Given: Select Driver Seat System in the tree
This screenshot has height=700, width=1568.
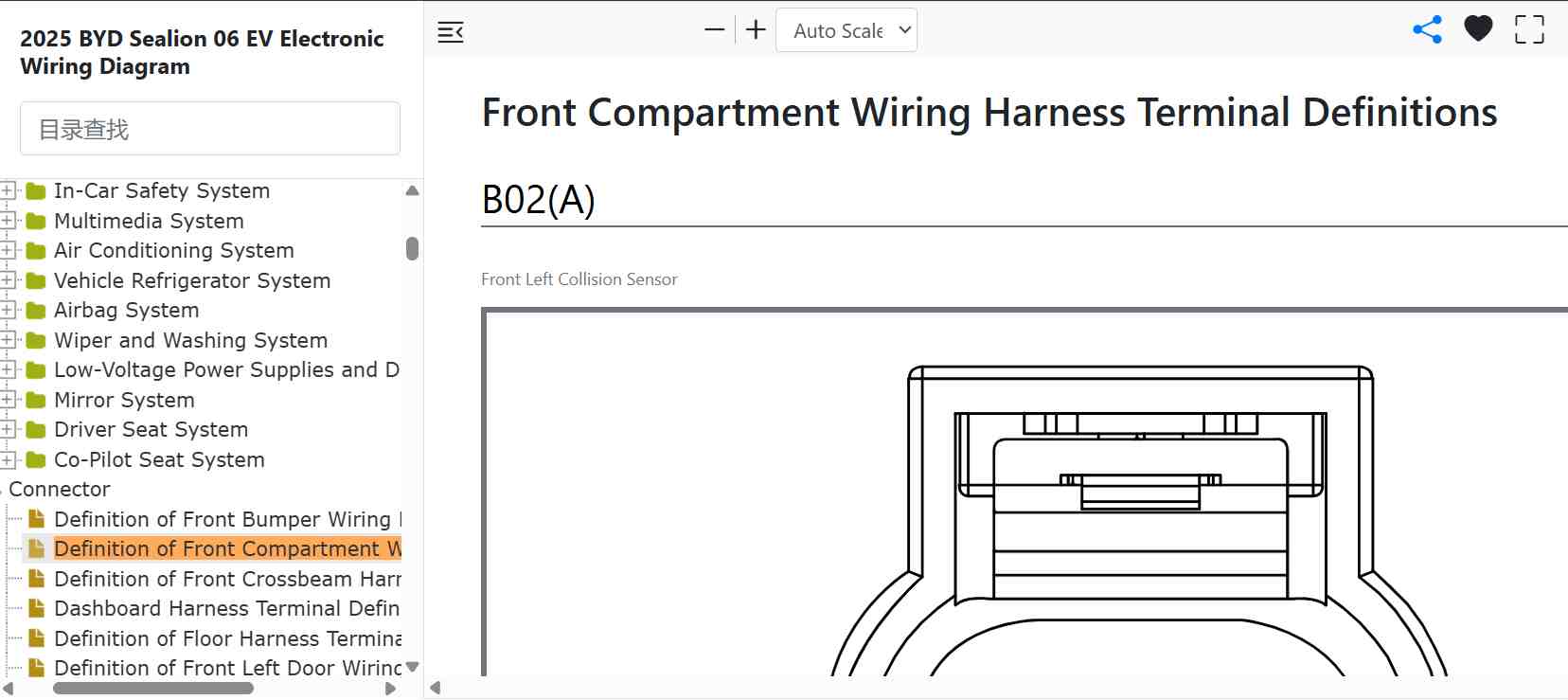Looking at the screenshot, I should coord(151,430).
